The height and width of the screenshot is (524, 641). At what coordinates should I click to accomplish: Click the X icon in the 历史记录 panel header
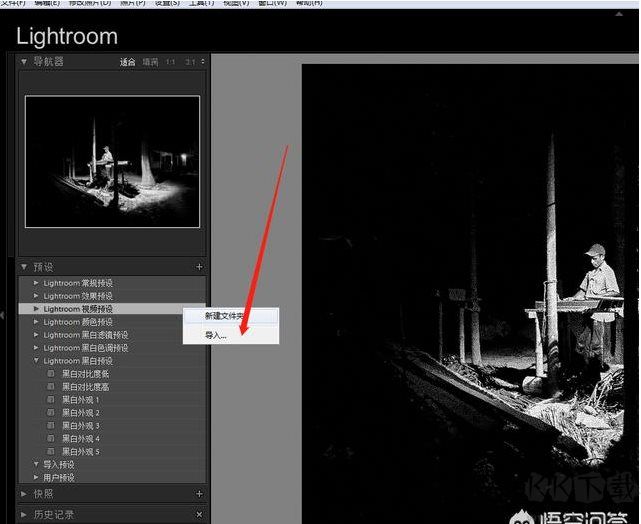click(x=199, y=514)
